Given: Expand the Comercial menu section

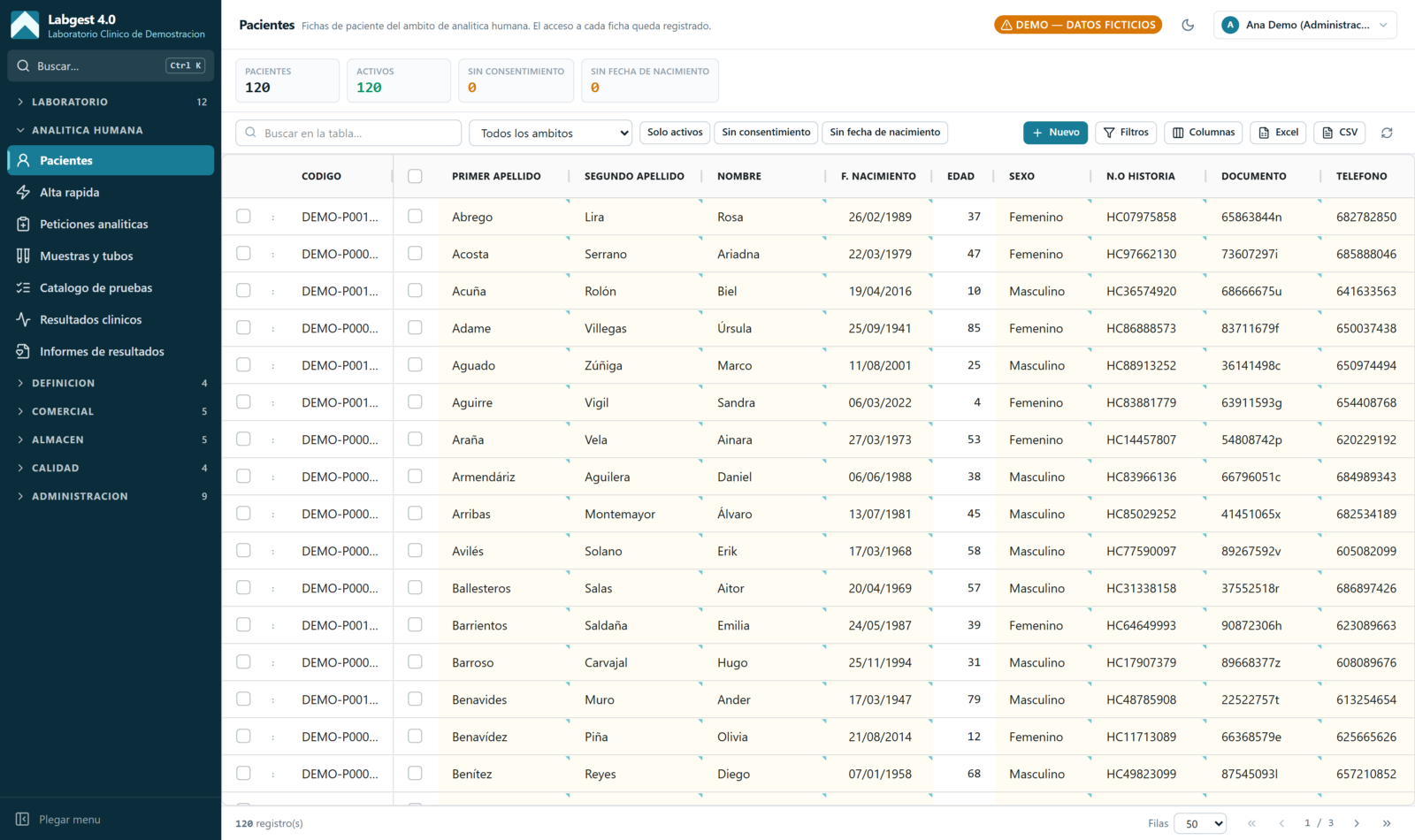Looking at the screenshot, I should [111, 411].
